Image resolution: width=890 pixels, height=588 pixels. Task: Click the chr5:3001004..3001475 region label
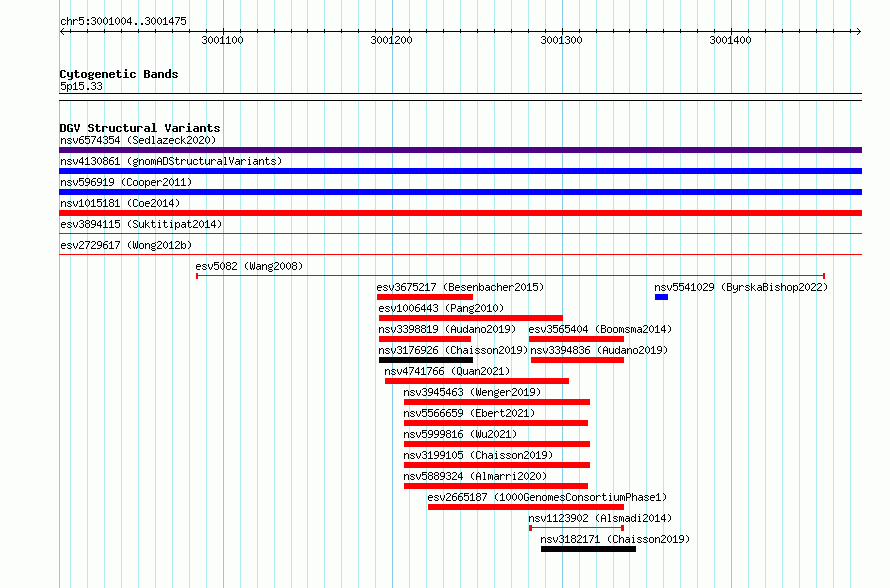tap(123, 21)
